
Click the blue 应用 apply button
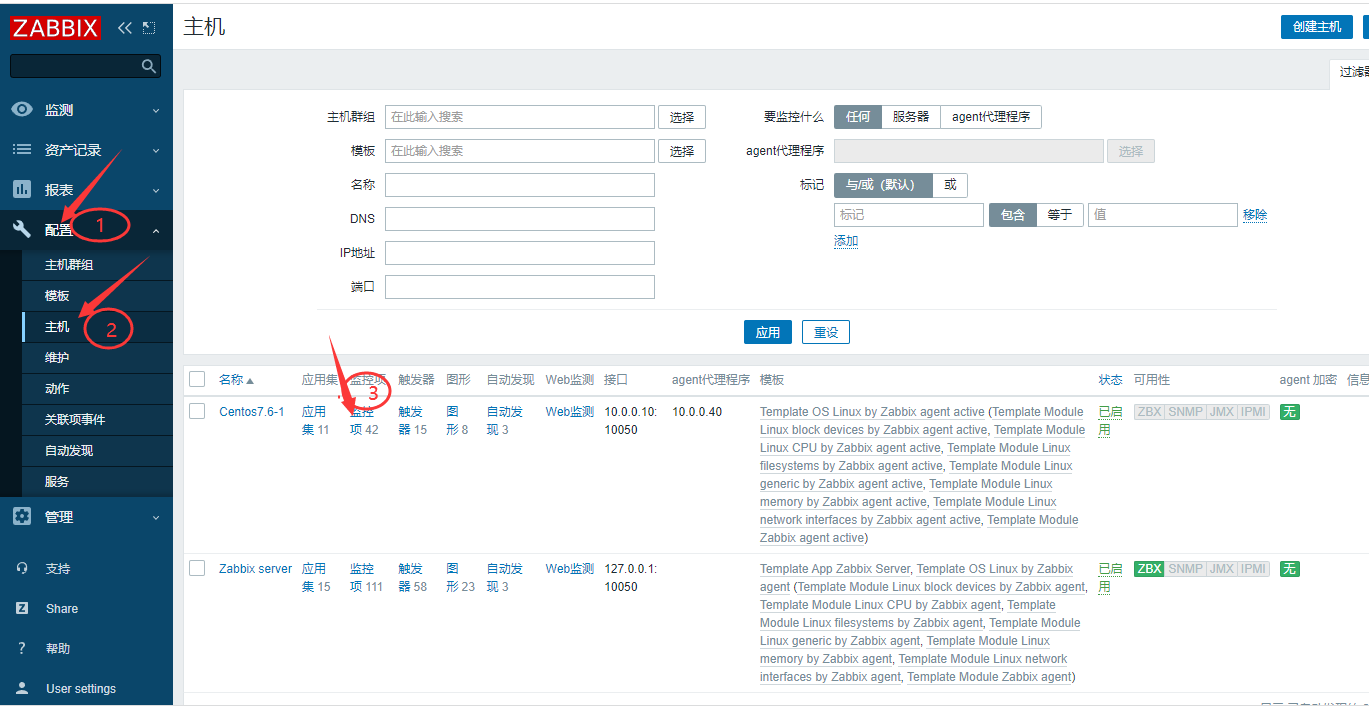click(767, 332)
